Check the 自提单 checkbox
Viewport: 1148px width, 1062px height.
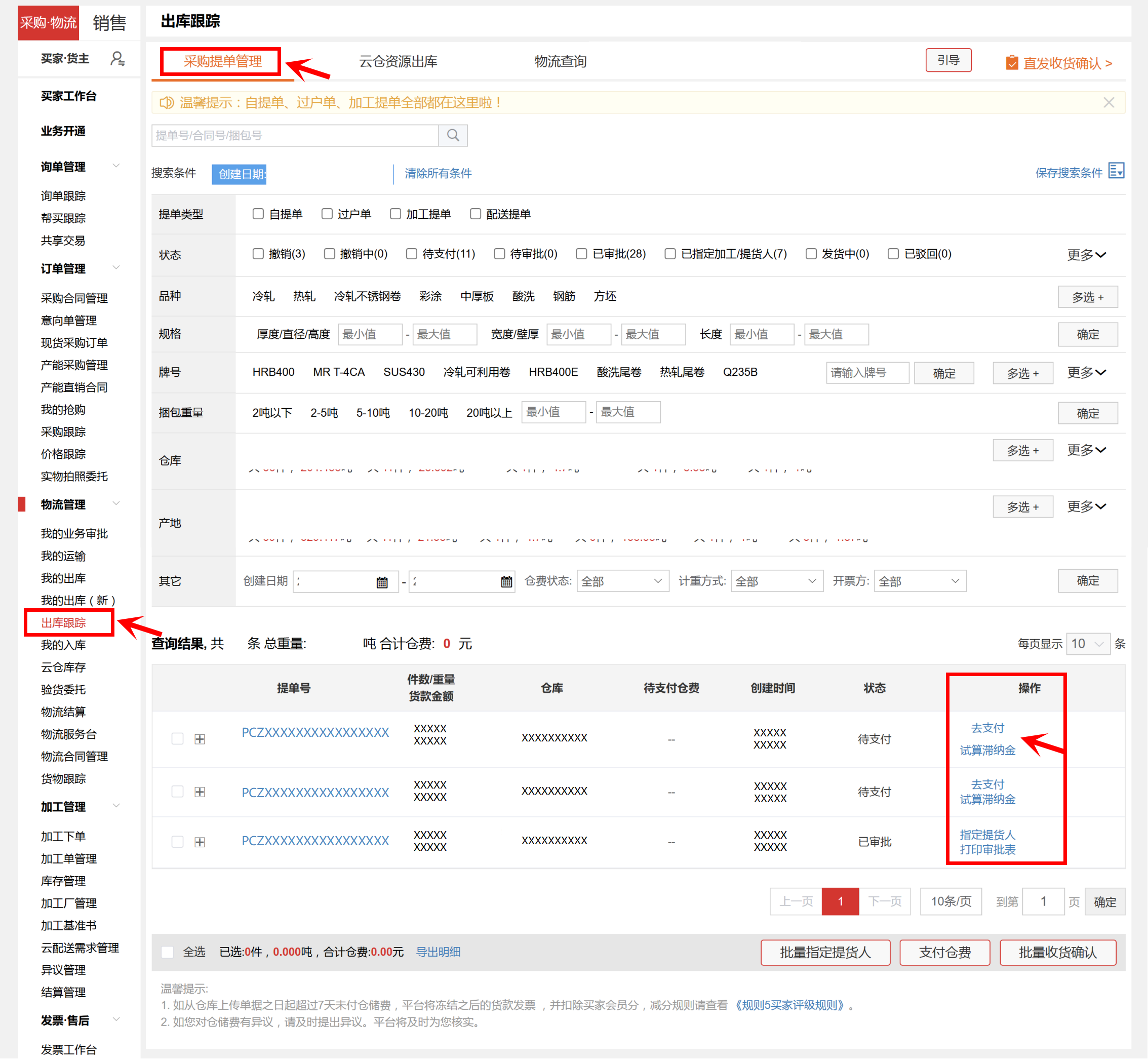click(258, 214)
